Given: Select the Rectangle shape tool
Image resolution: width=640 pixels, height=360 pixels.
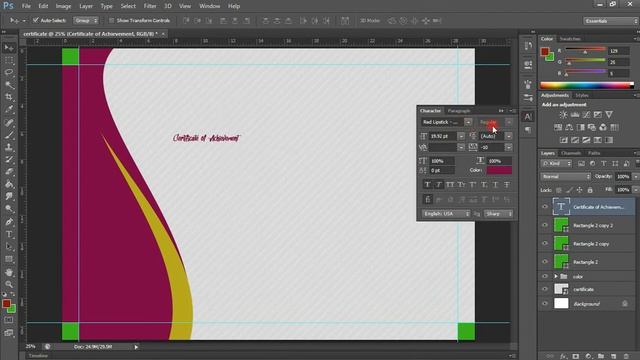Looking at the screenshot, I should (9, 259).
